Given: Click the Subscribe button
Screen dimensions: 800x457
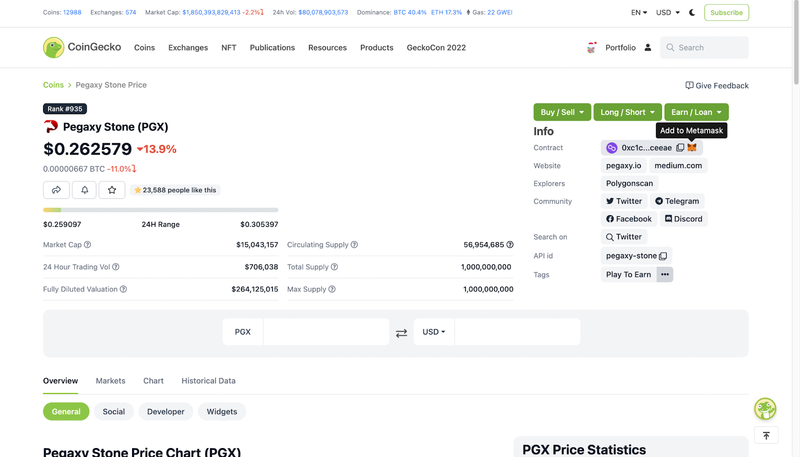Looking at the screenshot, I should [727, 12].
